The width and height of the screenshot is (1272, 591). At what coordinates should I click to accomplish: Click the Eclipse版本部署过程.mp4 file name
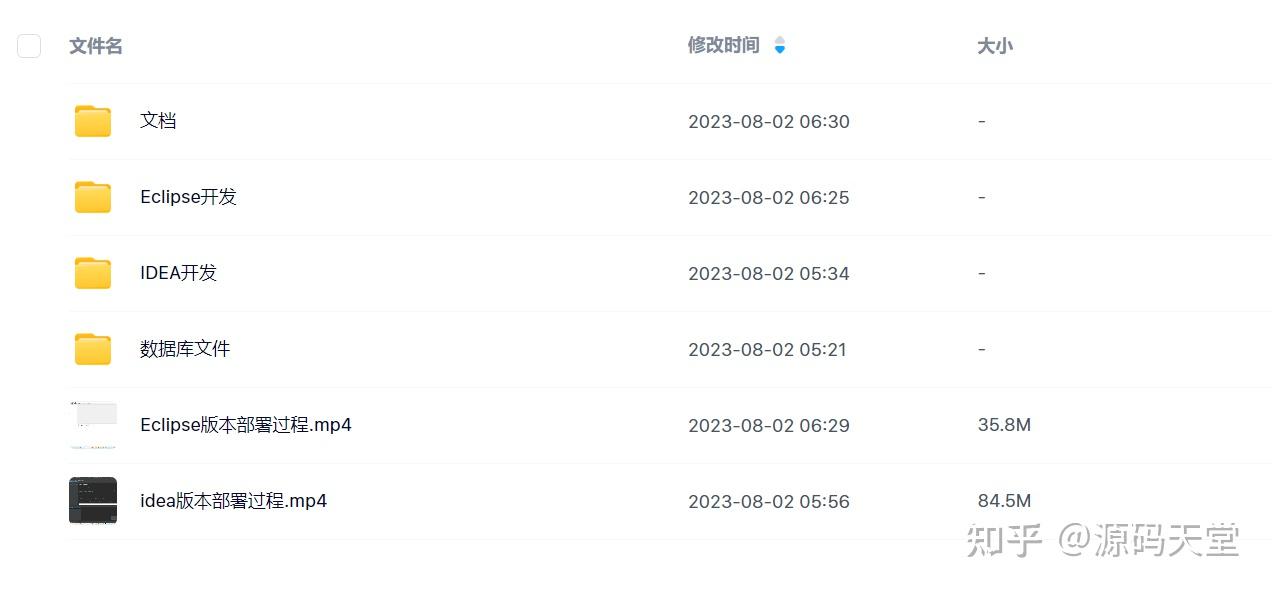(246, 425)
